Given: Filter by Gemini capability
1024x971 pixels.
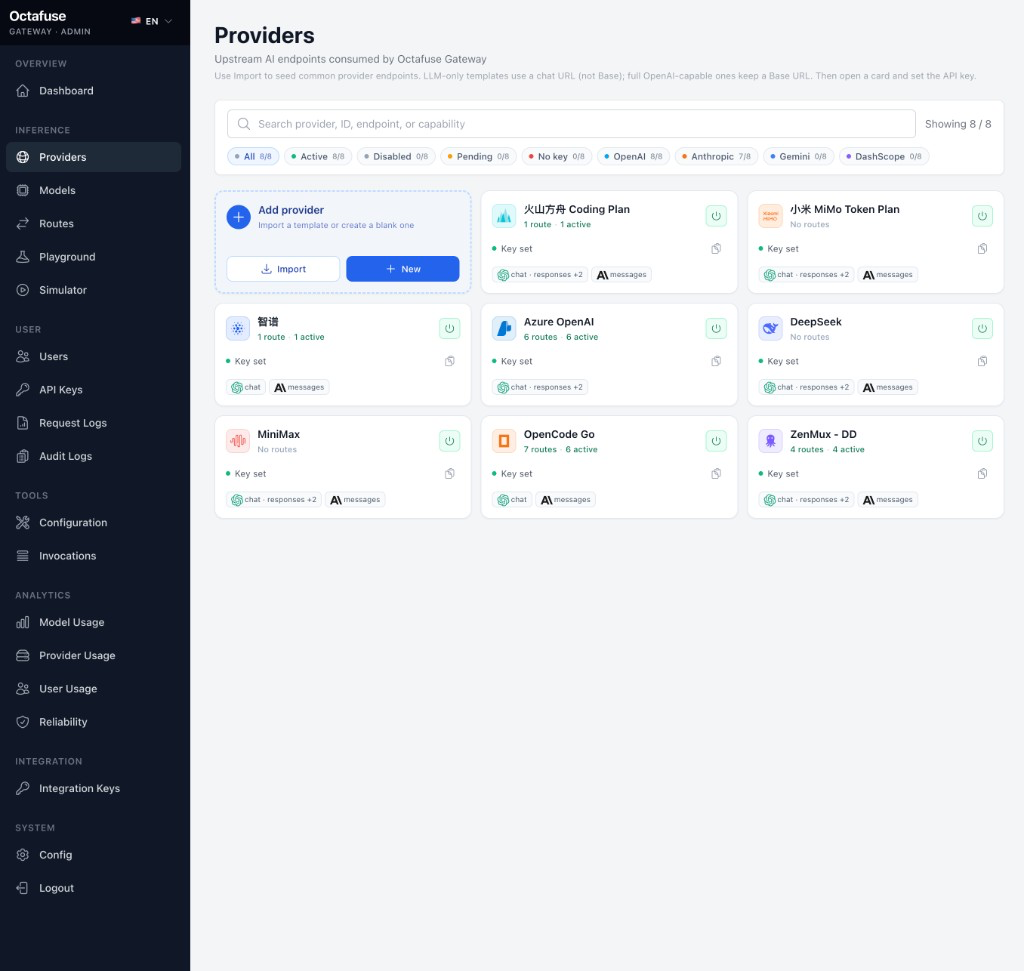Looking at the screenshot, I should click(798, 157).
